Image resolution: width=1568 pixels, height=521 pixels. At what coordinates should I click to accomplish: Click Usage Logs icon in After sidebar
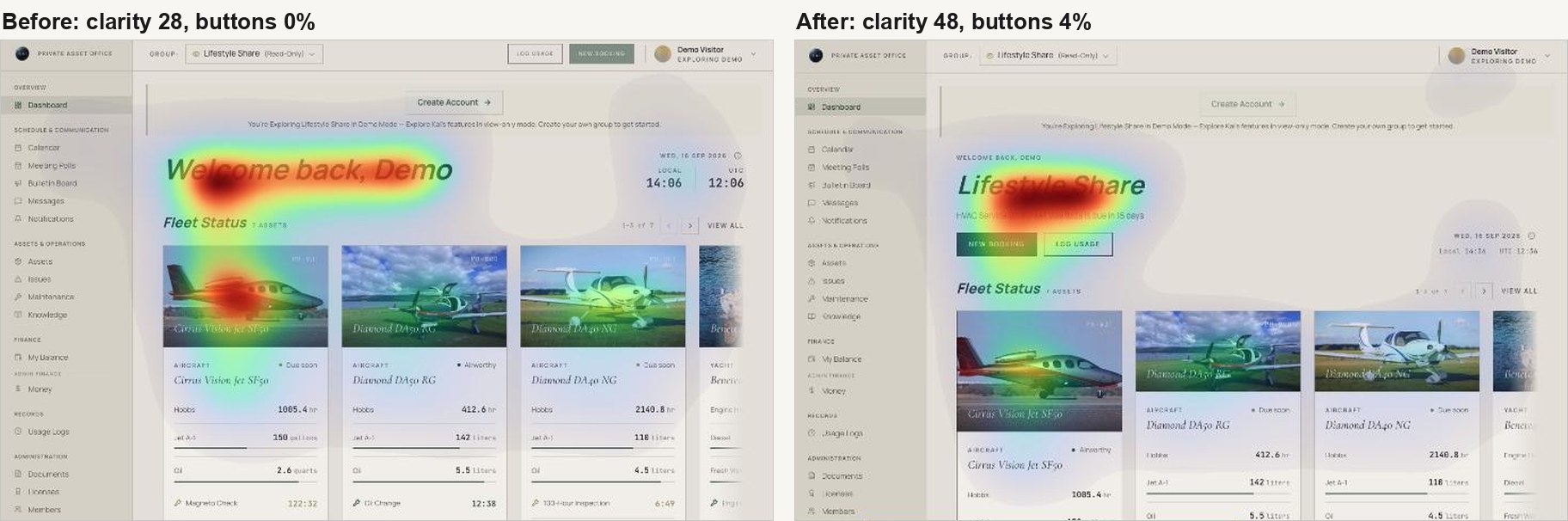[812, 433]
